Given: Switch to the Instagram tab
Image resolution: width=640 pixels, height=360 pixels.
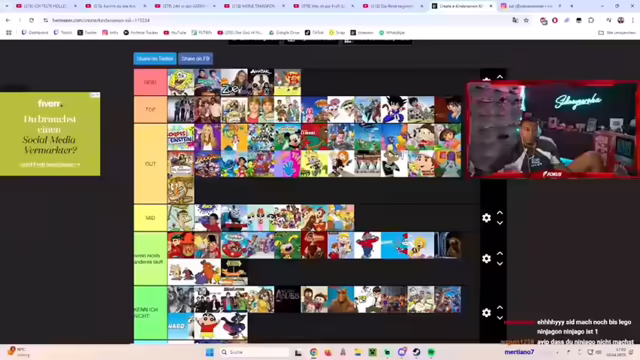Looking at the screenshot, I should 531,6.
